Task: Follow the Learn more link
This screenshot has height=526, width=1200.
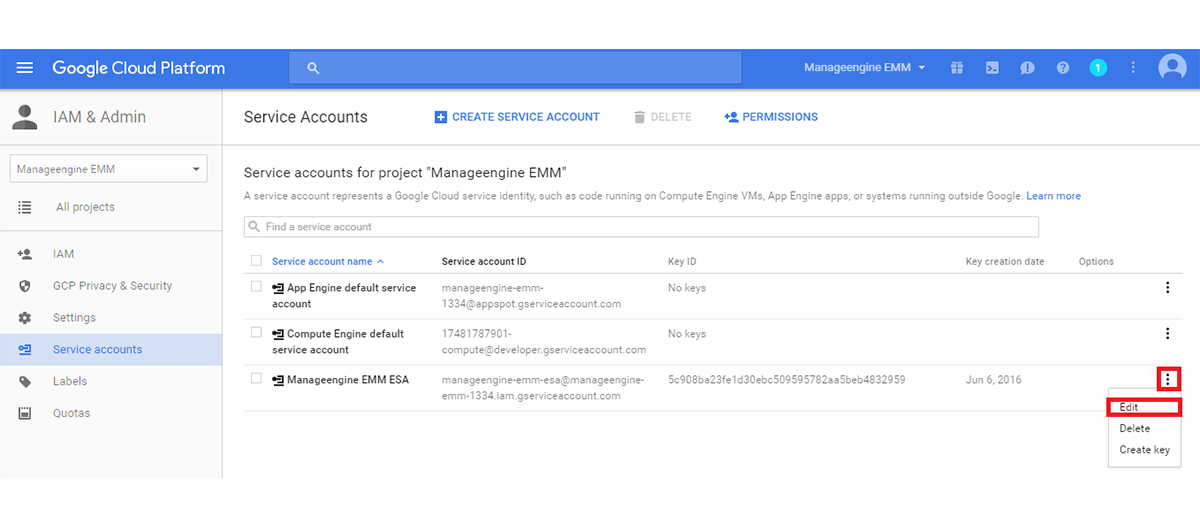Action: (1053, 196)
